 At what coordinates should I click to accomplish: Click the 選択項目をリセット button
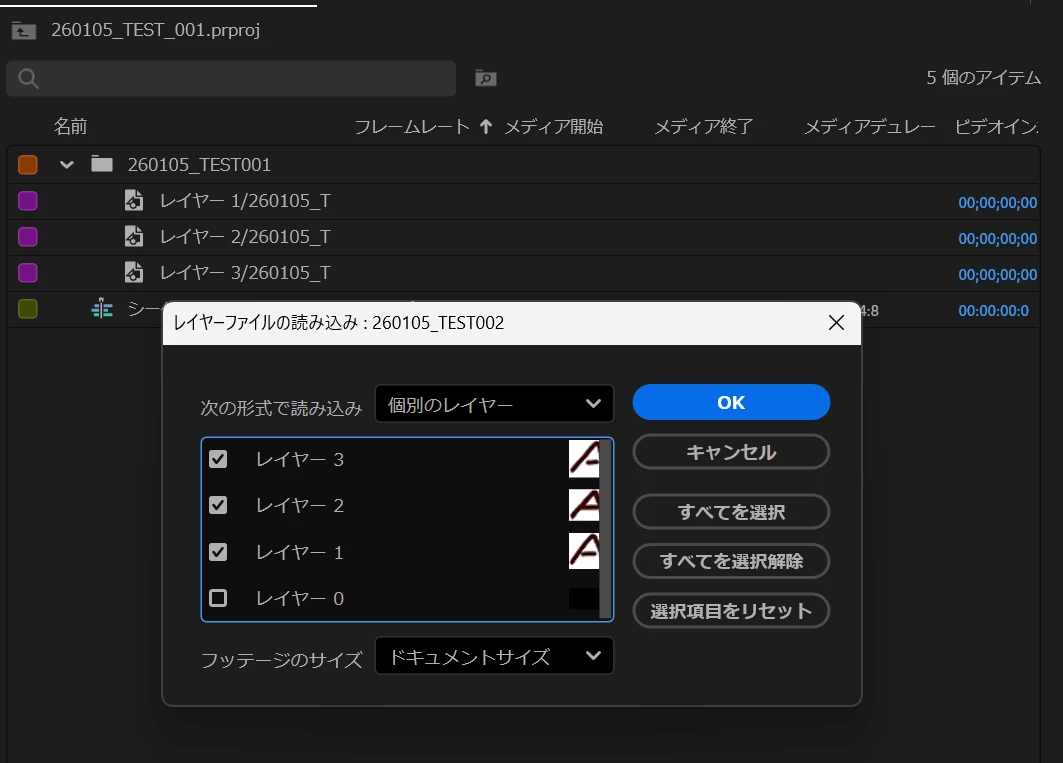(731, 610)
